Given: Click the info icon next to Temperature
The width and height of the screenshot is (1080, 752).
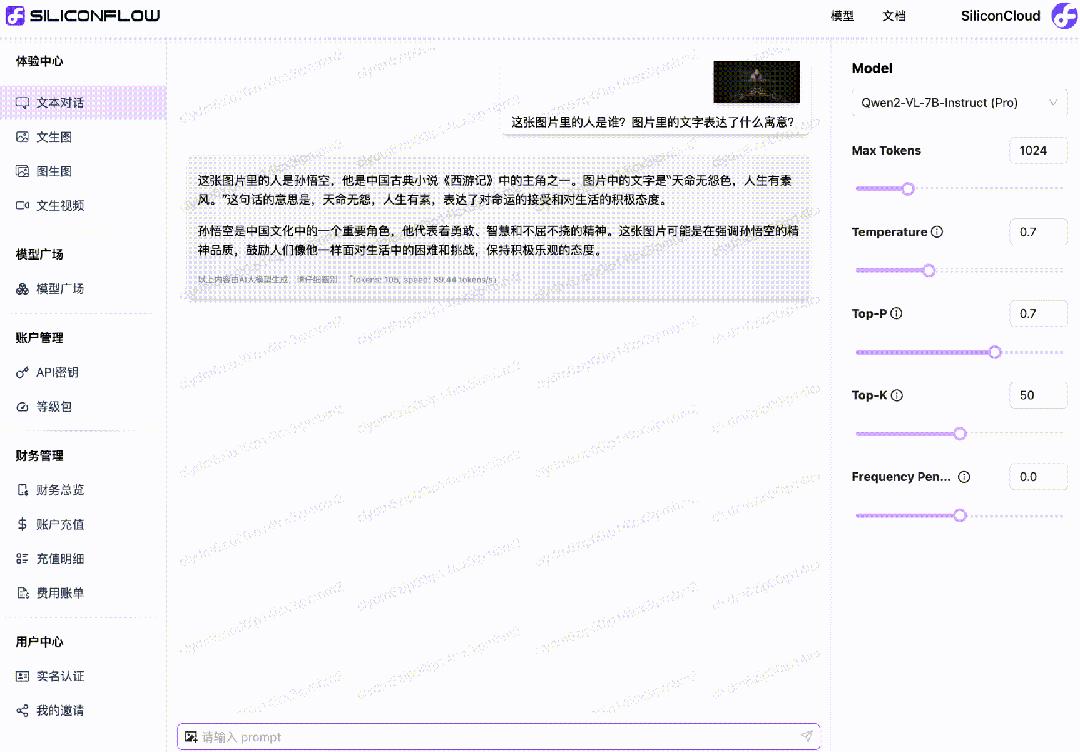Looking at the screenshot, I should pyautogui.click(x=936, y=232).
